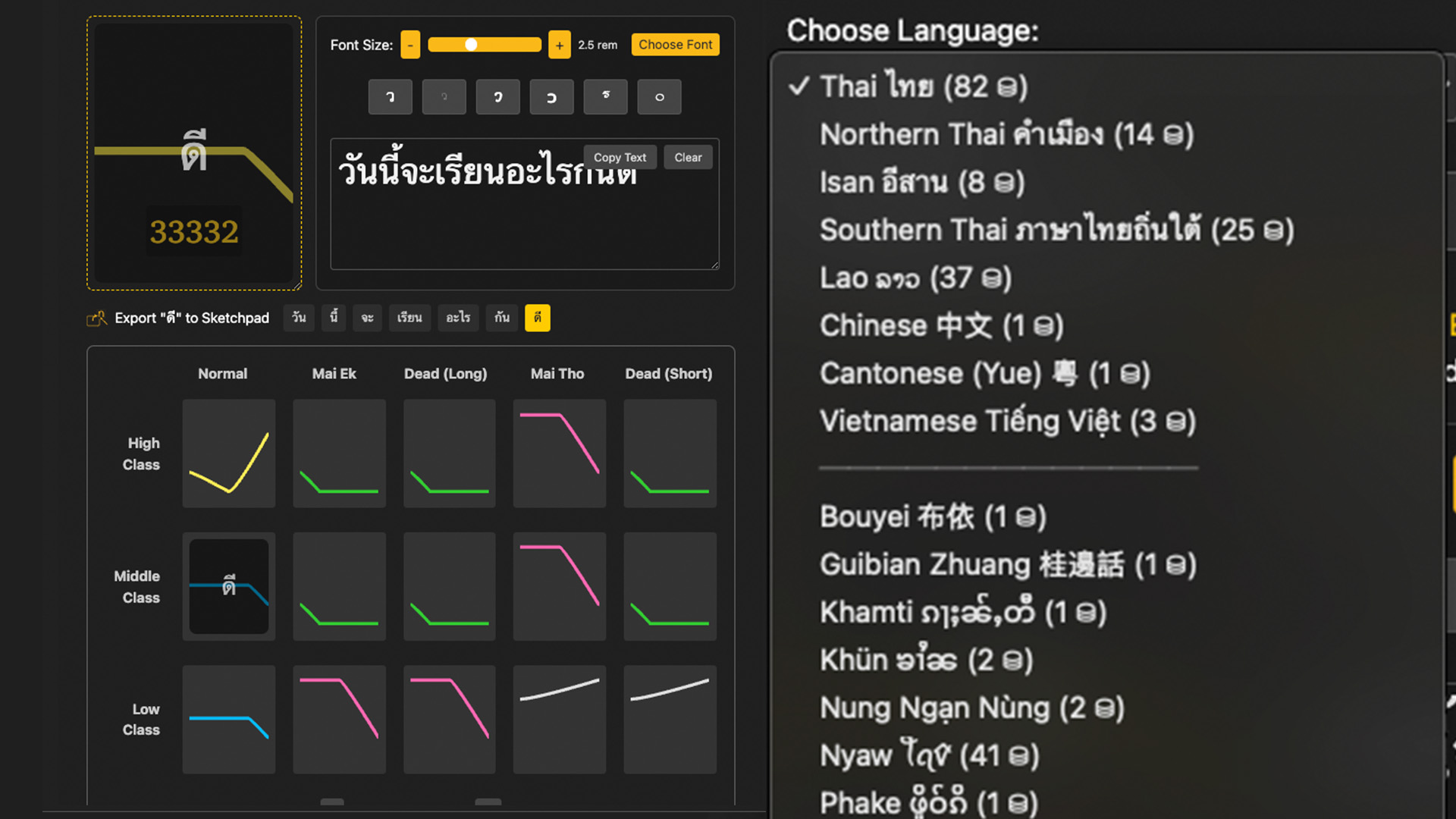Choose Isan language menu entry
This screenshot has height=819, width=1456.
[921, 183]
